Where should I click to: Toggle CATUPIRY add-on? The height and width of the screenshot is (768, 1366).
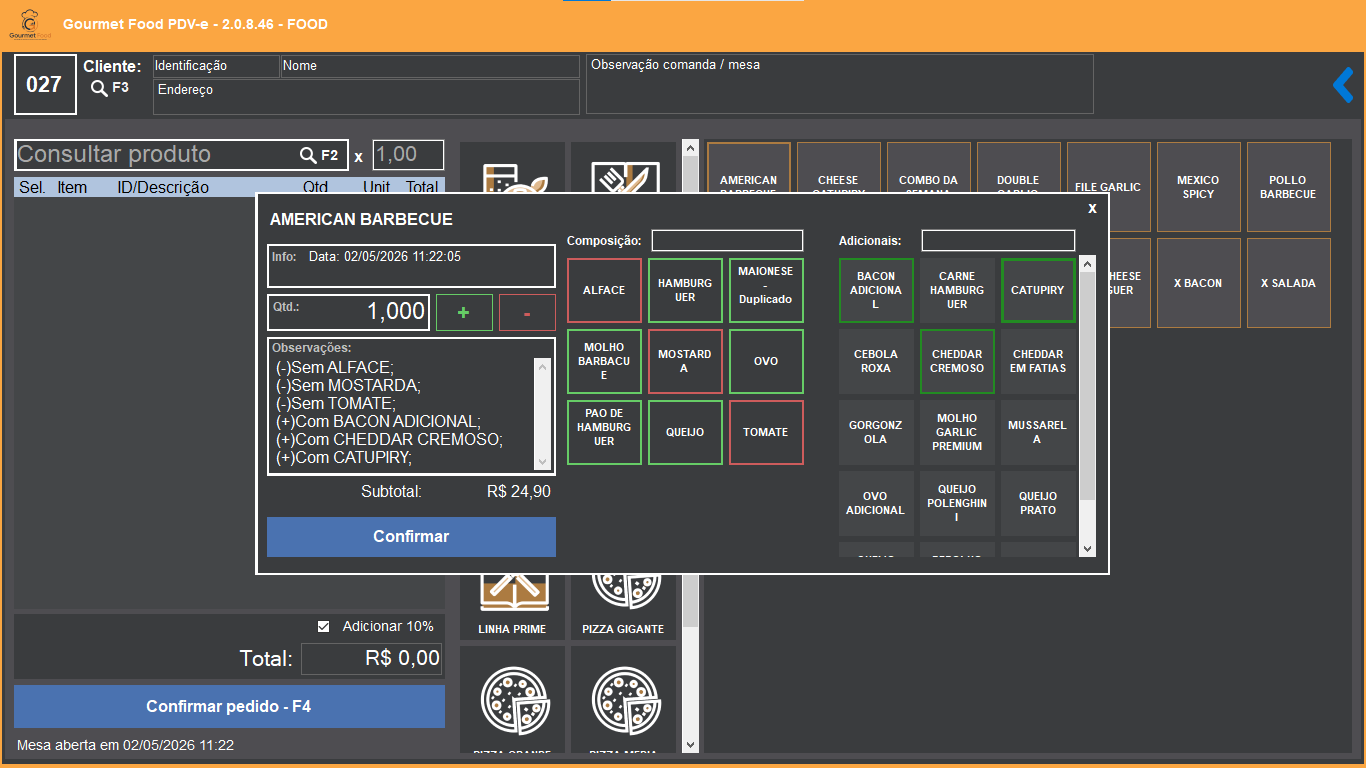pos(1038,290)
